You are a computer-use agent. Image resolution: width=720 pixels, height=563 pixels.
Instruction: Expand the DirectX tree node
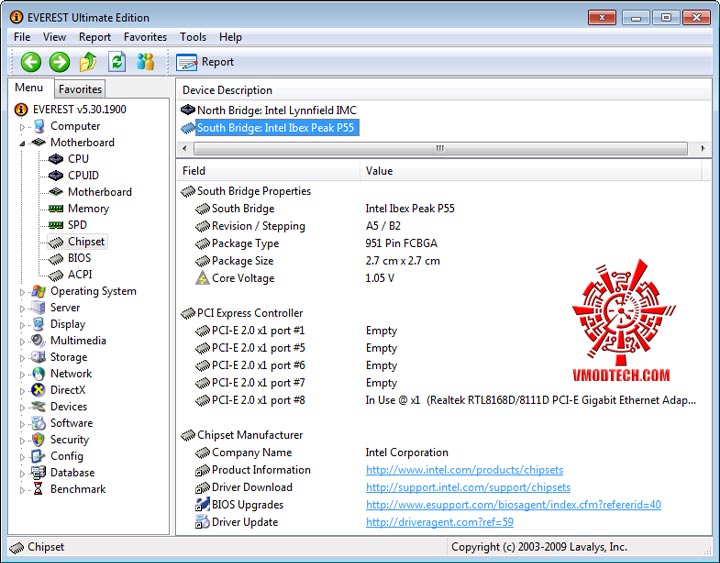pyautogui.click(x=22, y=391)
